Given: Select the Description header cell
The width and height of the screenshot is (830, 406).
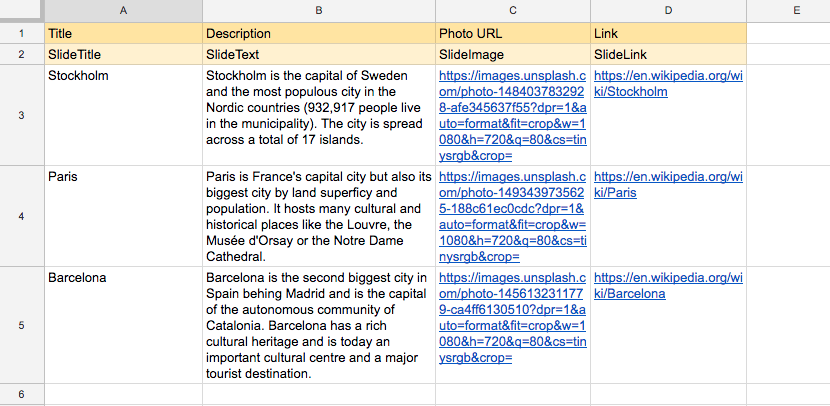Looking at the screenshot, I should tap(318, 34).
